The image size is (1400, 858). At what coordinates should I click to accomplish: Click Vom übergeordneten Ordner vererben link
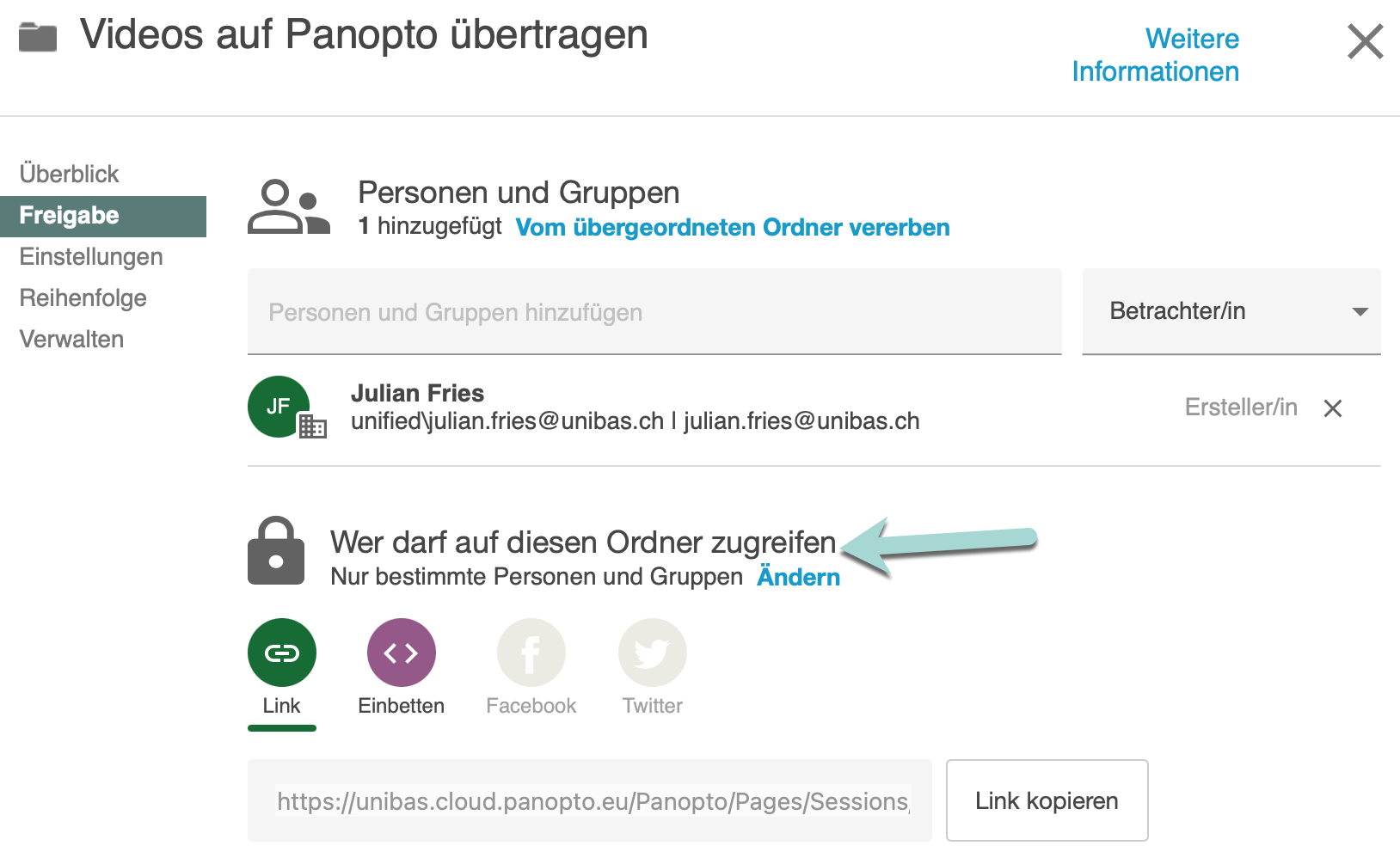[x=732, y=227]
